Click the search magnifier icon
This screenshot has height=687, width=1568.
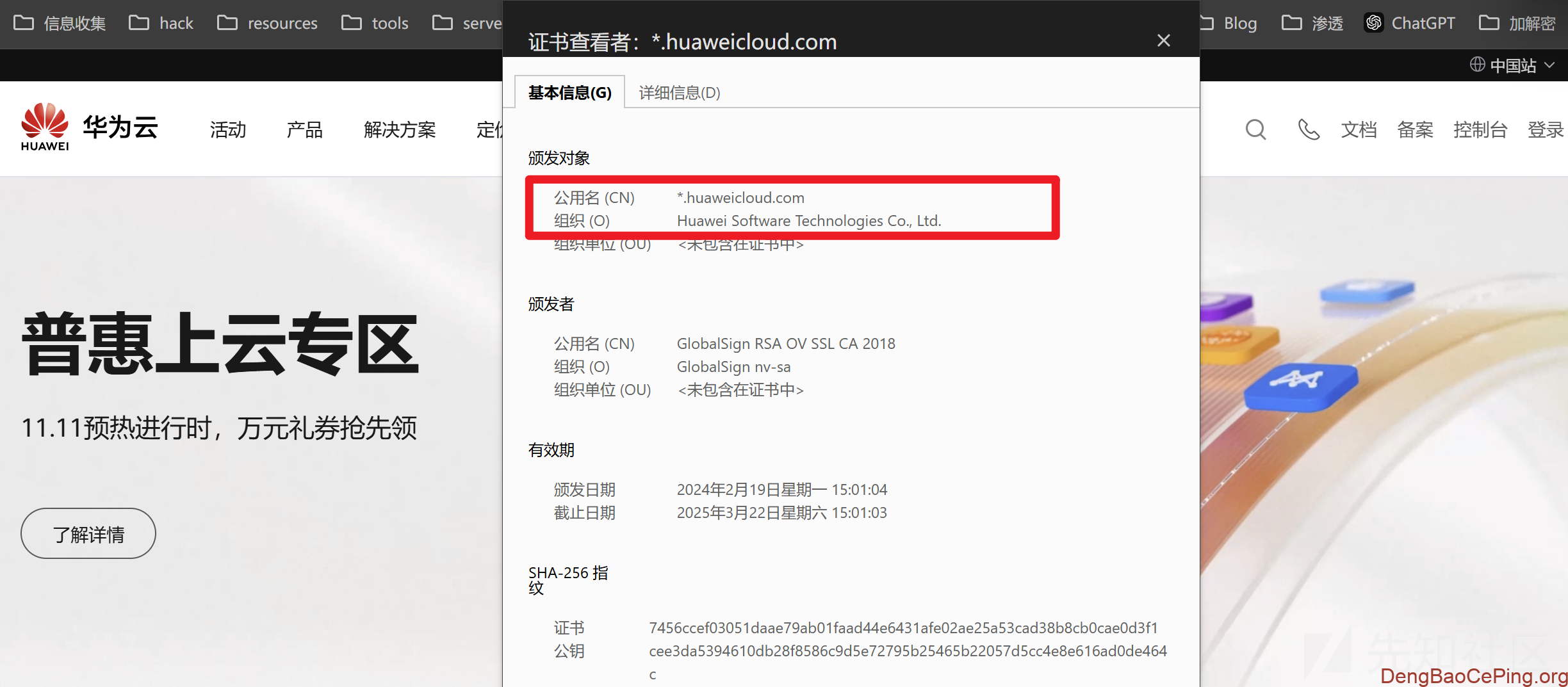[1255, 130]
